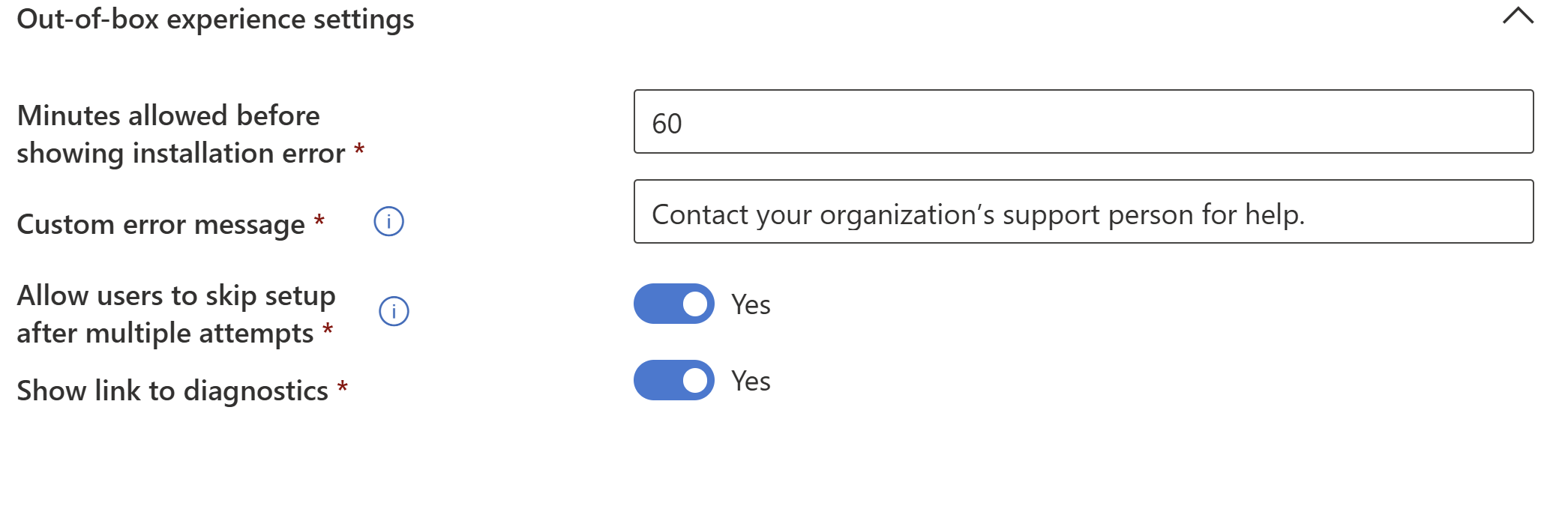The image size is (1568, 515).
Task: Click required asterisk beside Custom error message
Action: click(319, 220)
